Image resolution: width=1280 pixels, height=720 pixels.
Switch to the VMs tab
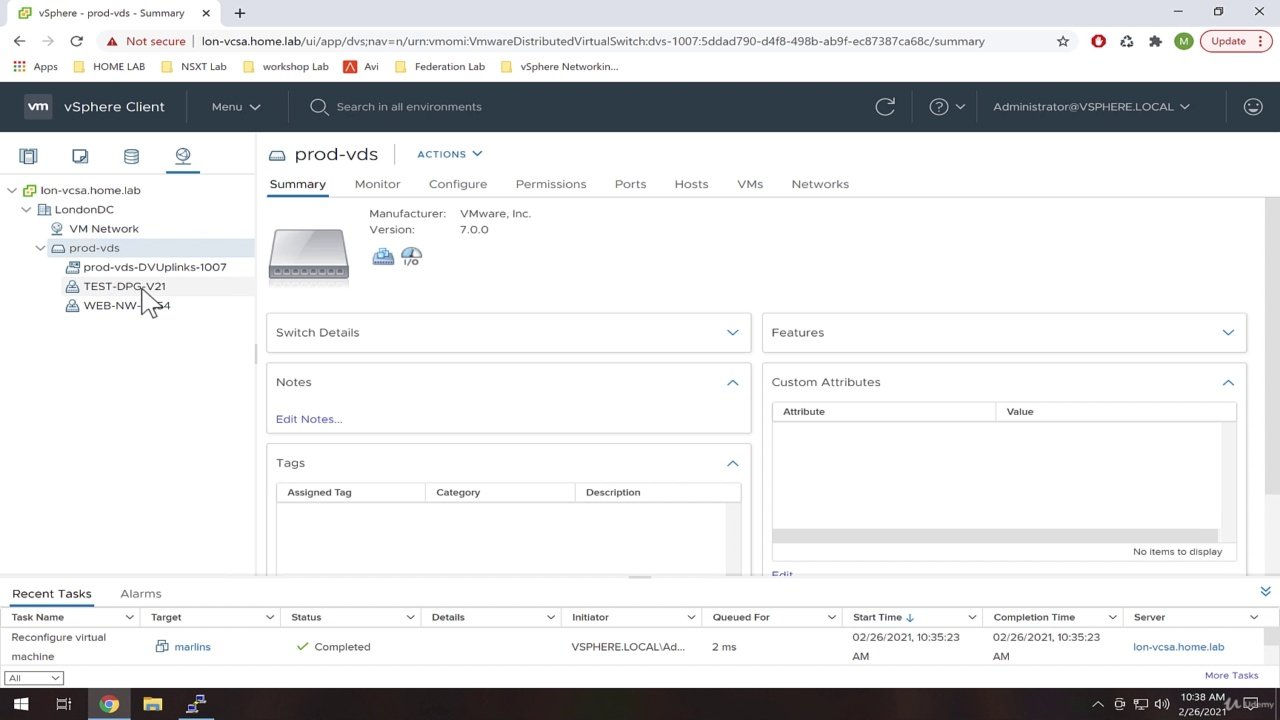pos(750,184)
